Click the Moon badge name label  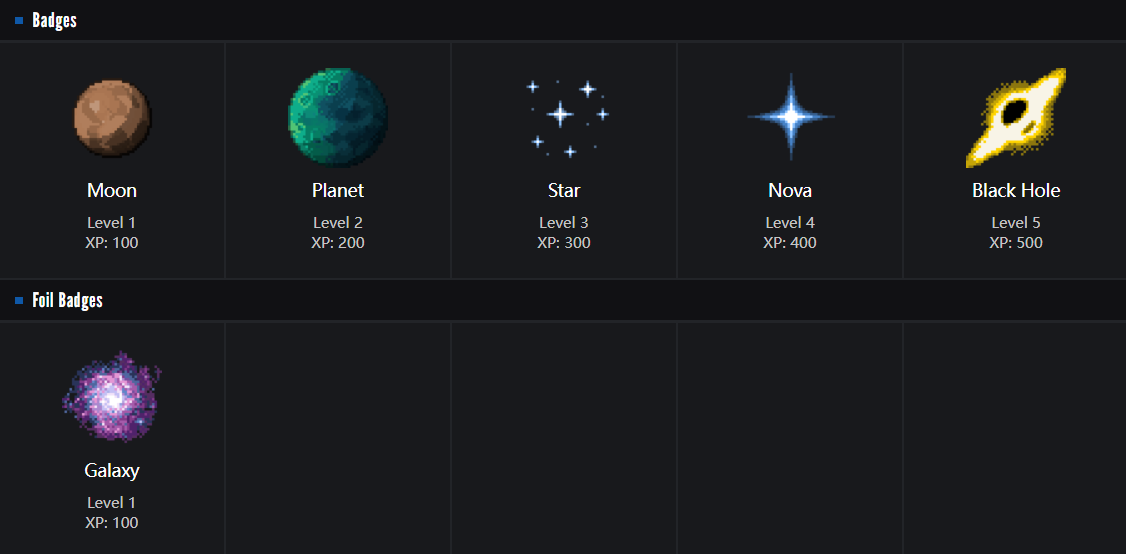[112, 190]
